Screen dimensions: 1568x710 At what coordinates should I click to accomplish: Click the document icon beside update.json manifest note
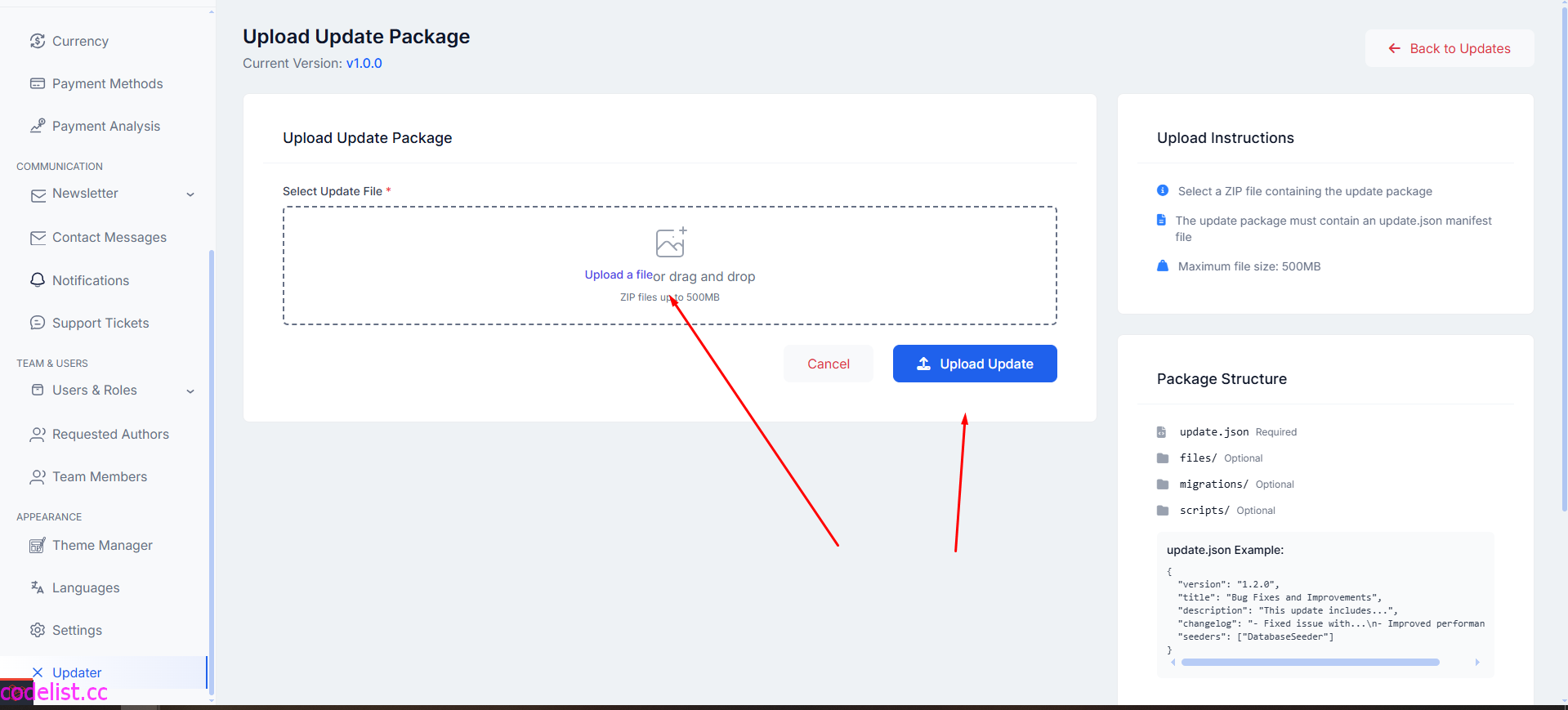[x=1161, y=220]
